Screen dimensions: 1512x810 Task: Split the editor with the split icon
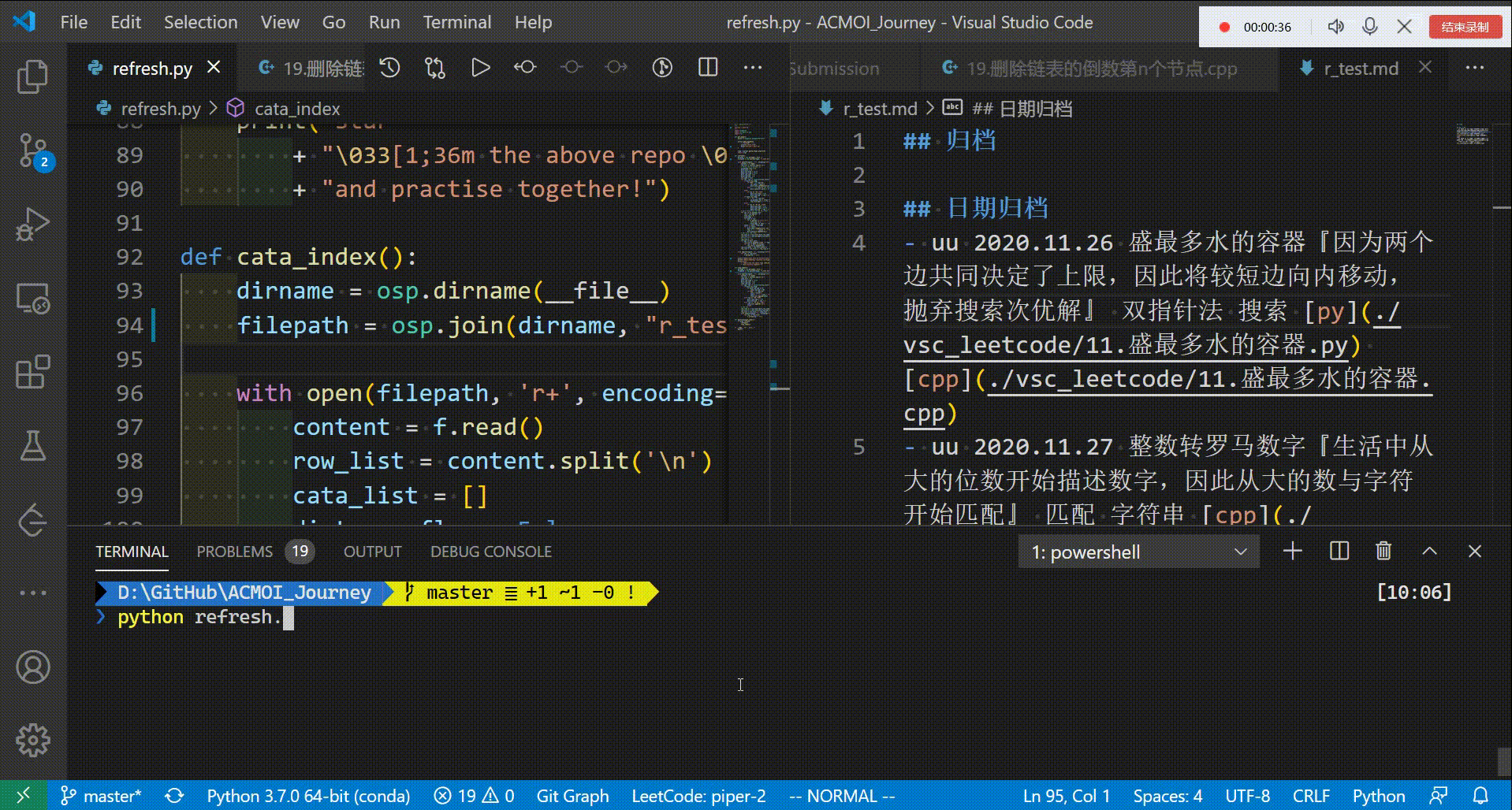coord(706,68)
